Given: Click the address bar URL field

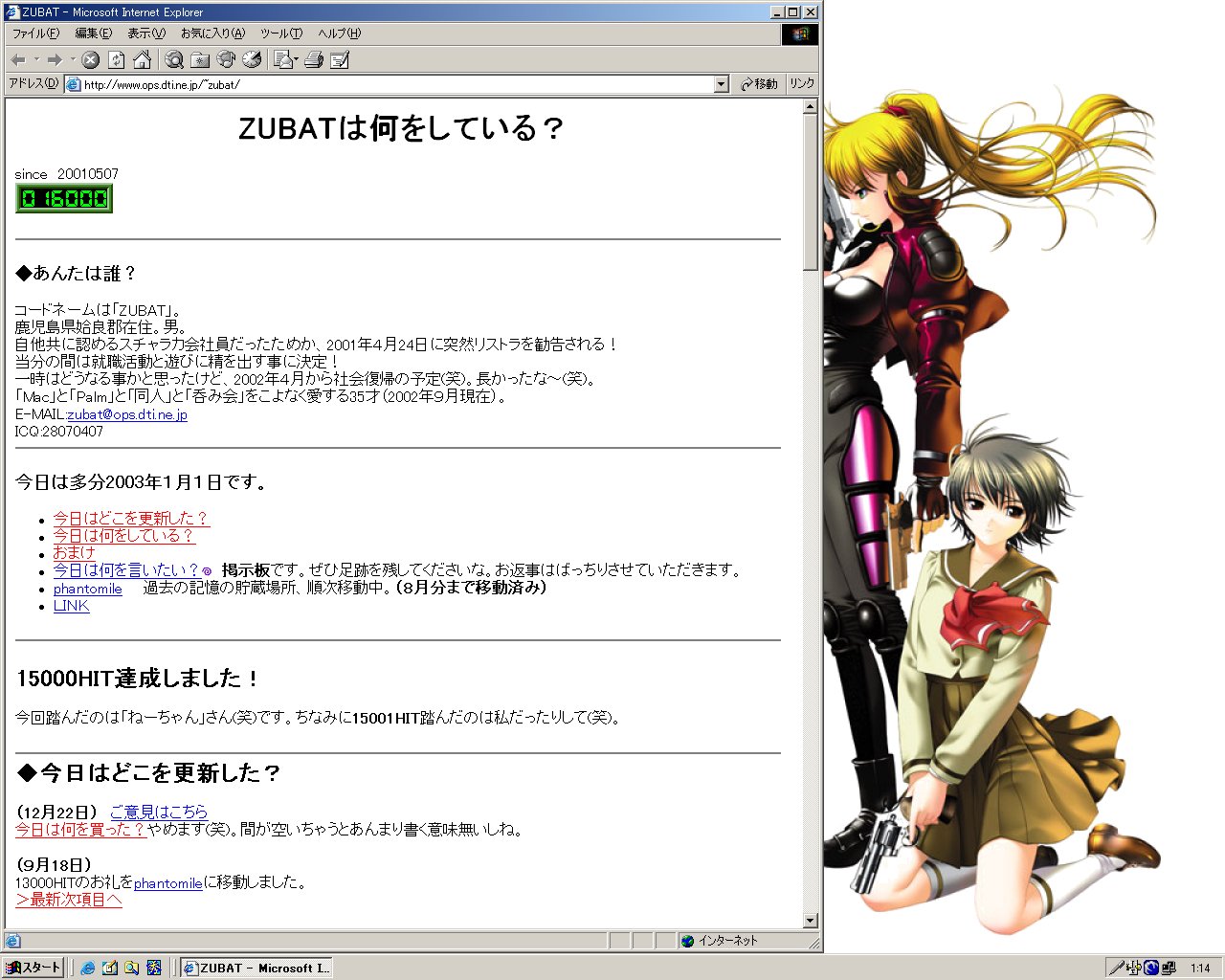Looking at the screenshot, I should pos(397,84).
